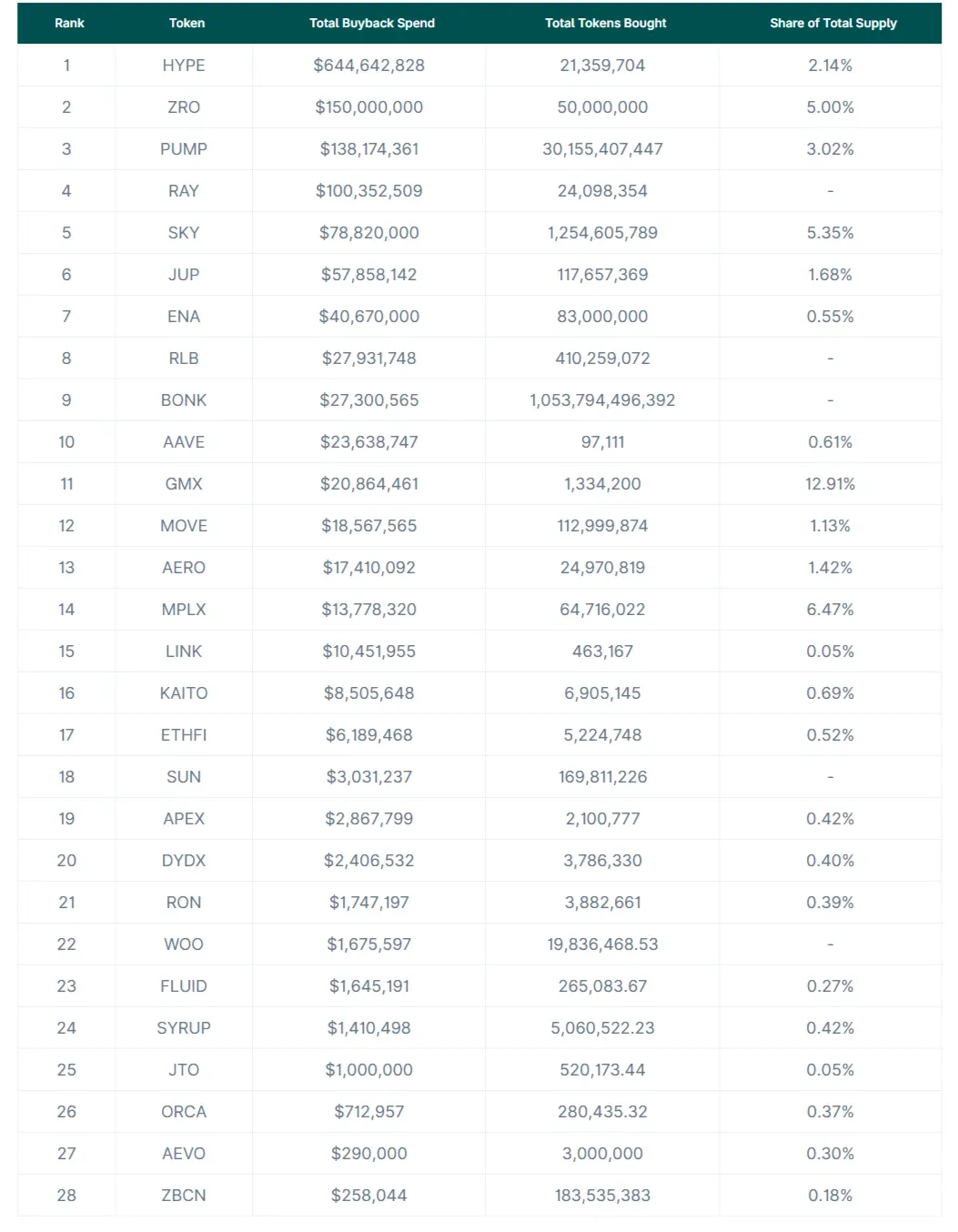Click the PUMP token name
The width and height of the screenshot is (958, 1232).
click(x=184, y=149)
